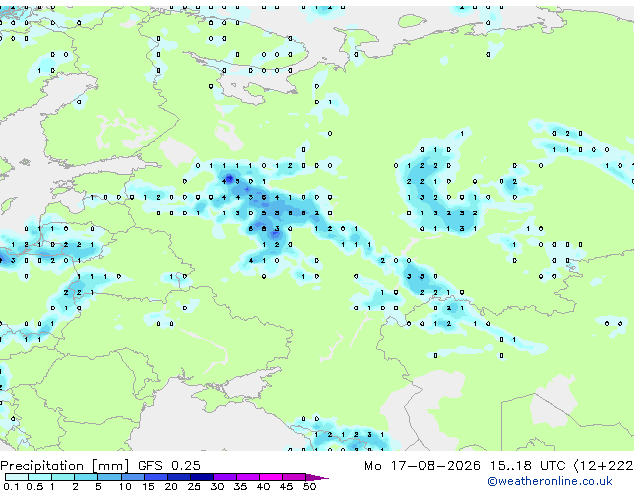Pick the 30–35 mm purple legend swatch
The height and width of the screenshot is (490, 634).
point(224,477)
